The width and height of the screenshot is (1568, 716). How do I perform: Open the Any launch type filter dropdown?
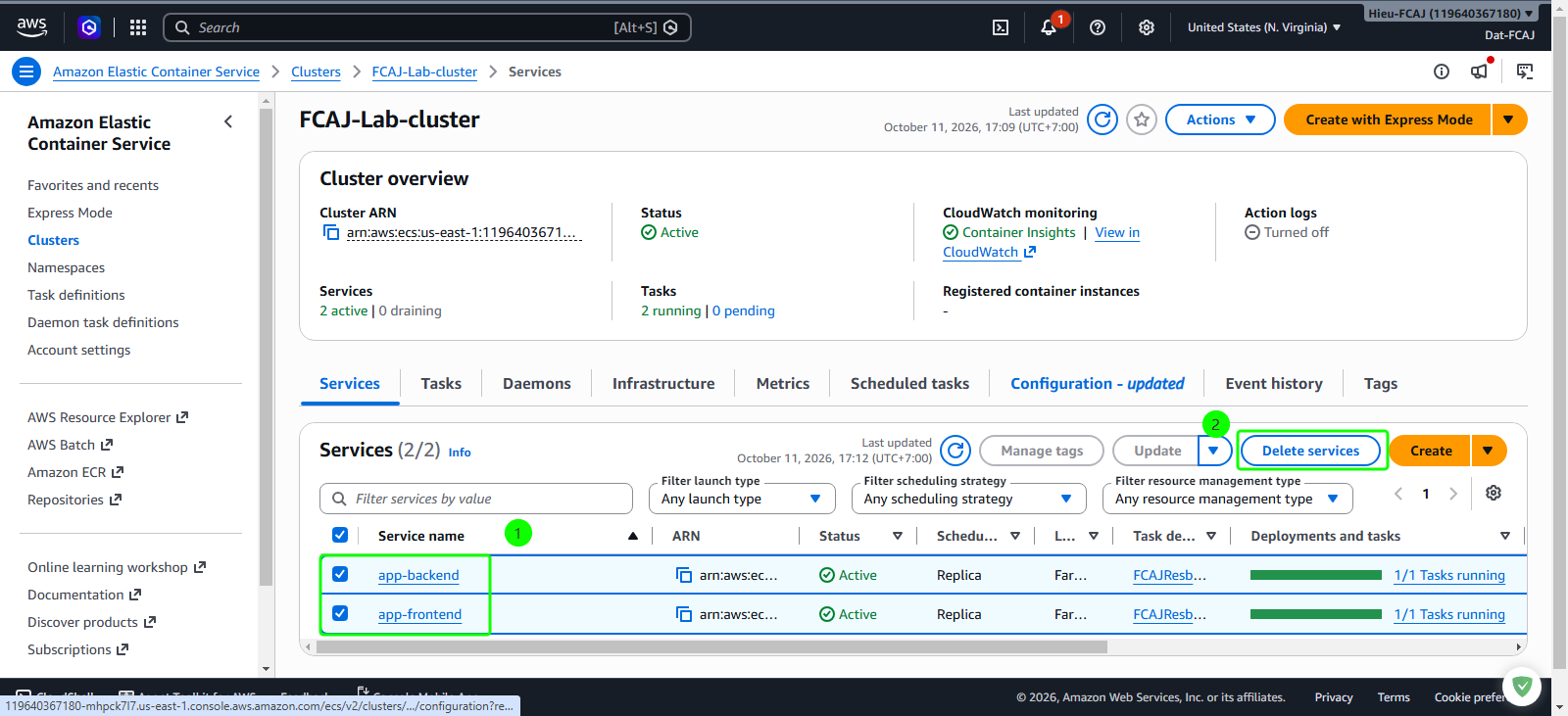742,499
